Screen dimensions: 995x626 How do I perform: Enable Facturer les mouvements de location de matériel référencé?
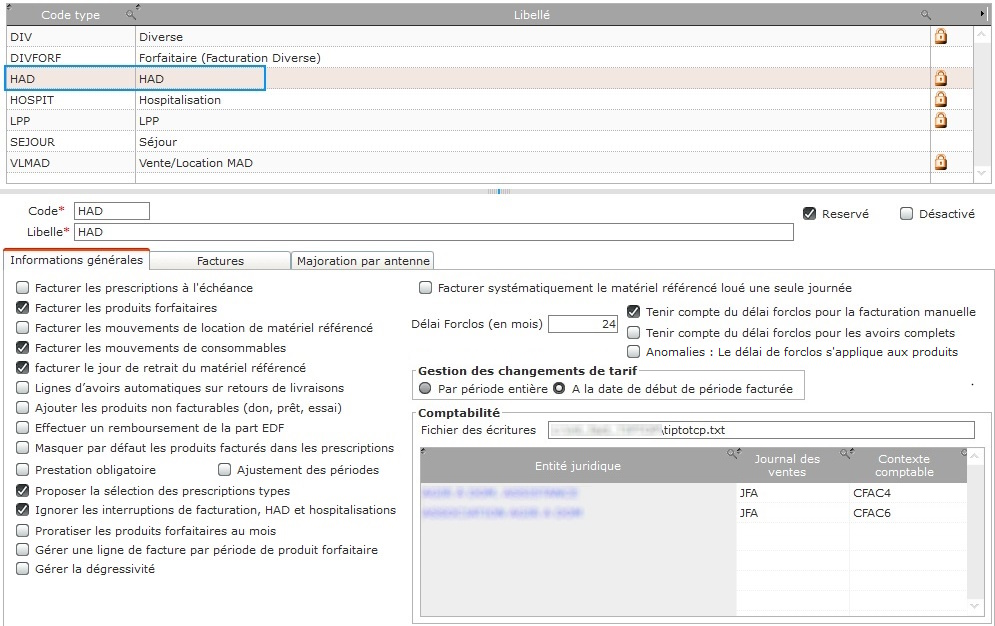(23, 328)
